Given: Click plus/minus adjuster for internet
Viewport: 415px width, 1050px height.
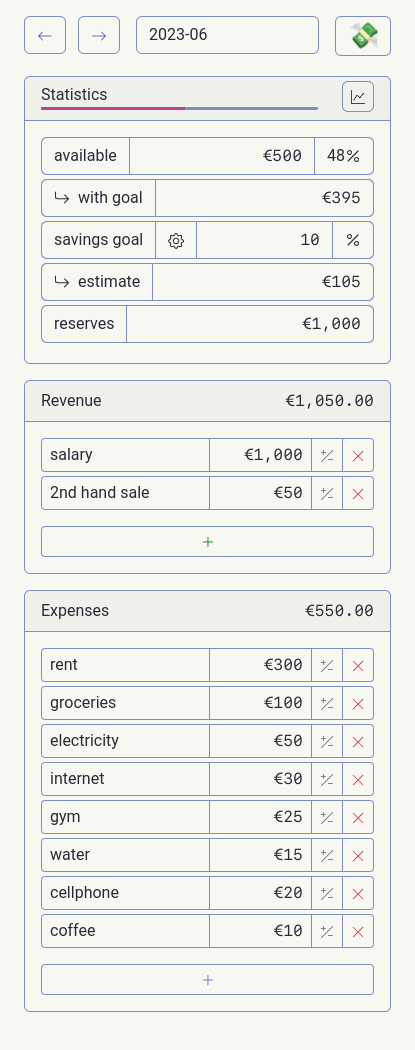Looking at the screenshot, I should (327, 779).
